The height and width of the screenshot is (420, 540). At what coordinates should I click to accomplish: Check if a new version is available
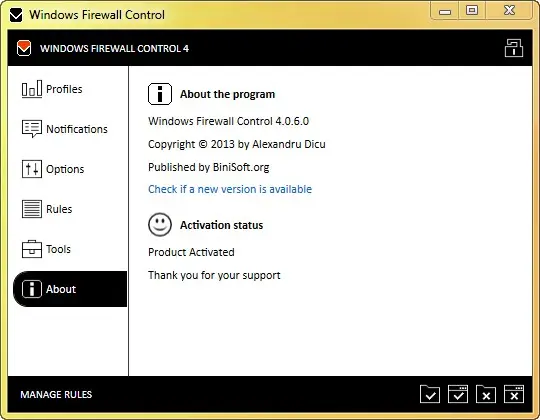[x=230, y=189]
